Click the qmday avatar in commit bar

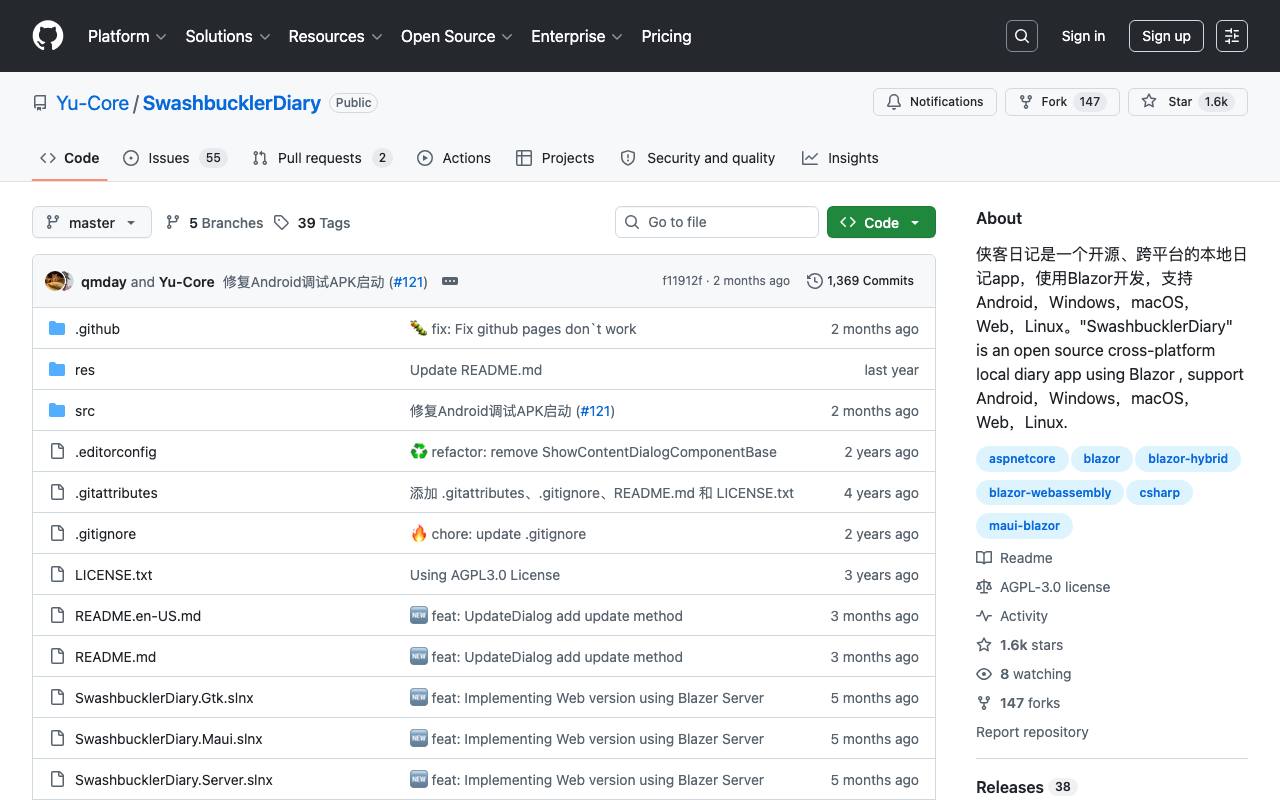(x=55, y=281)
